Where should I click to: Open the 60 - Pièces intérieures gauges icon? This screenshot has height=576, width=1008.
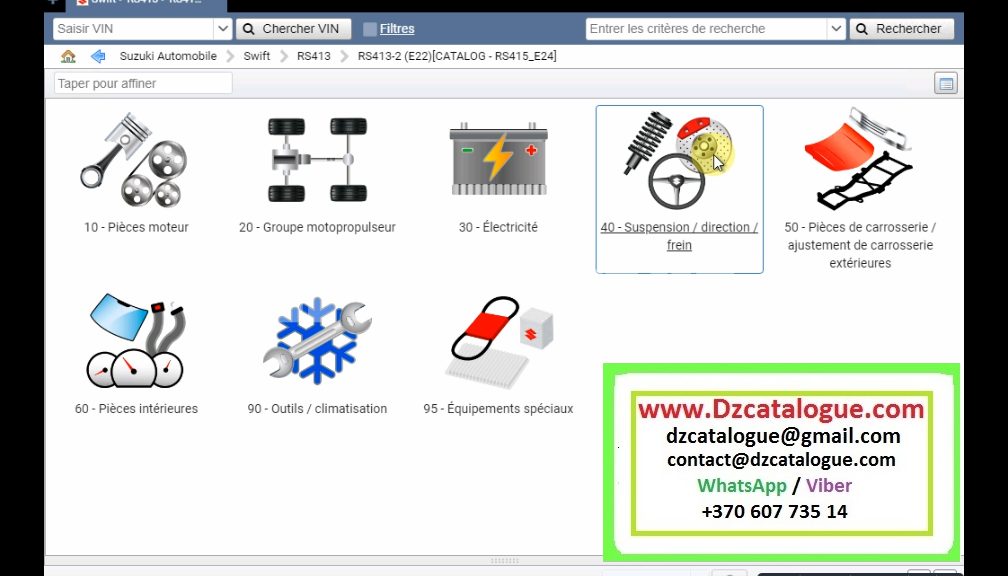click(x=136, y=341)
